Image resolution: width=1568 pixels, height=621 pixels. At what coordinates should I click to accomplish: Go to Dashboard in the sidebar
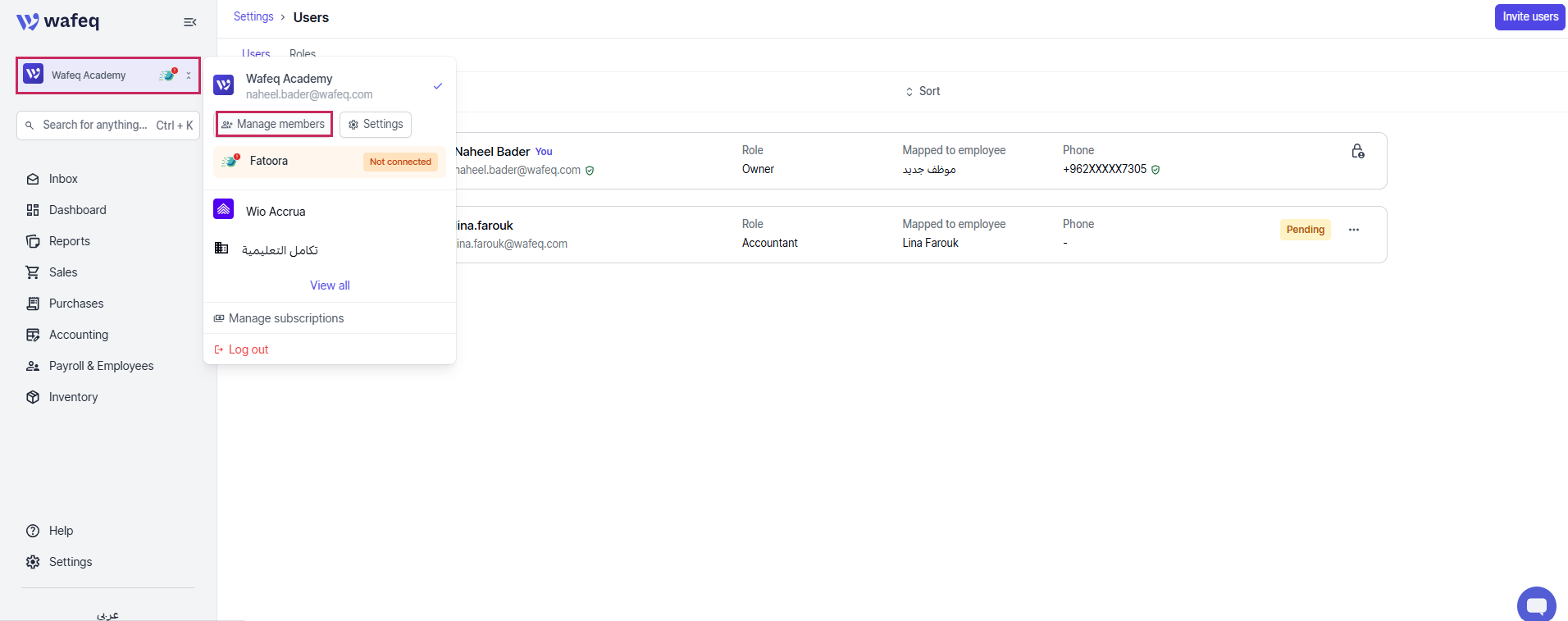78,210
